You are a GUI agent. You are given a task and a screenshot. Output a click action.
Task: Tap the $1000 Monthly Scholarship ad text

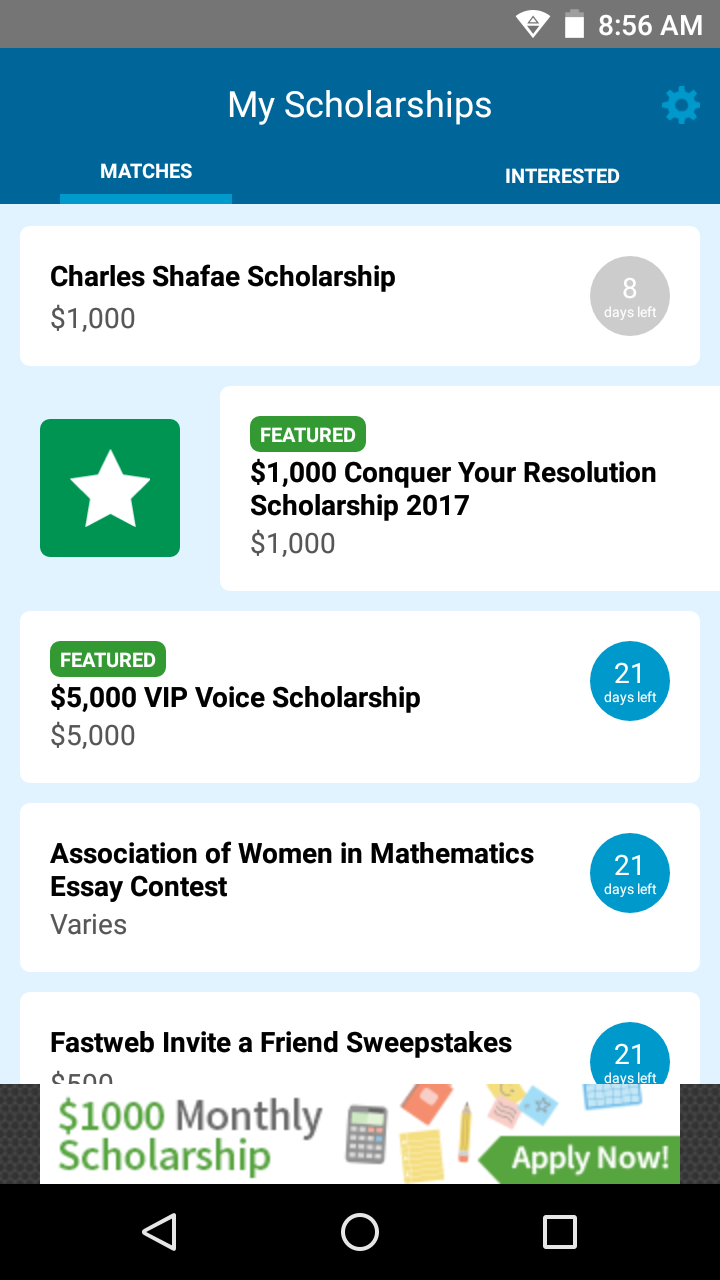[190, 1135]
